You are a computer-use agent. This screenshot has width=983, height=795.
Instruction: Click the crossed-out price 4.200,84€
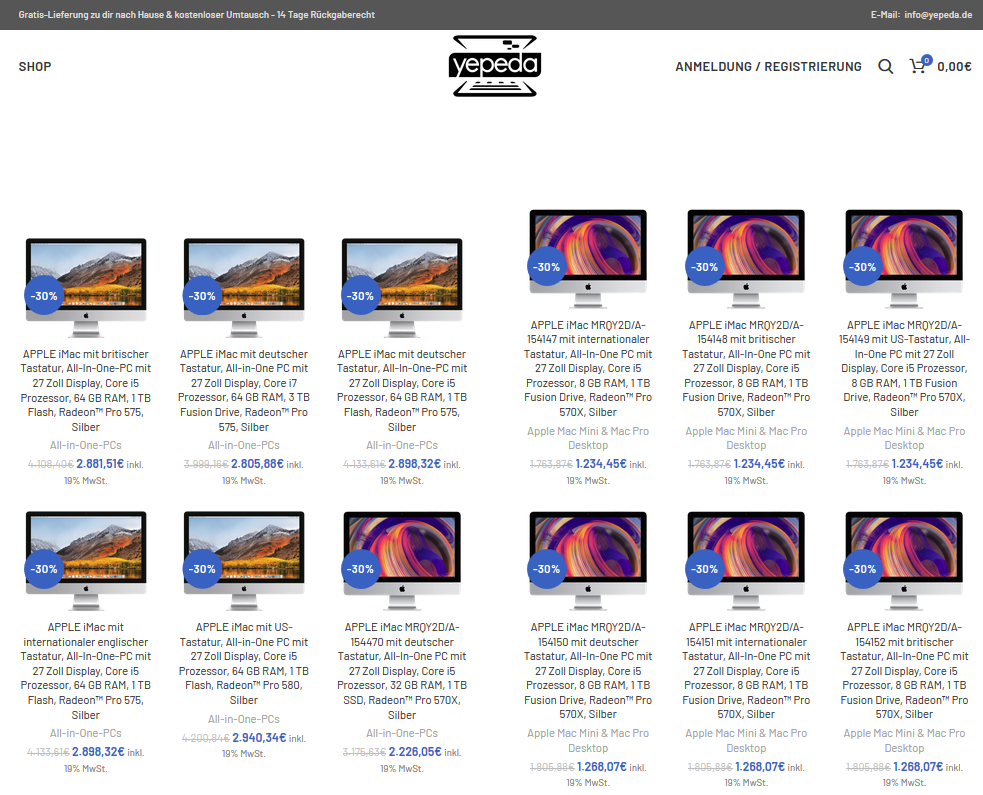coord(206,739)
